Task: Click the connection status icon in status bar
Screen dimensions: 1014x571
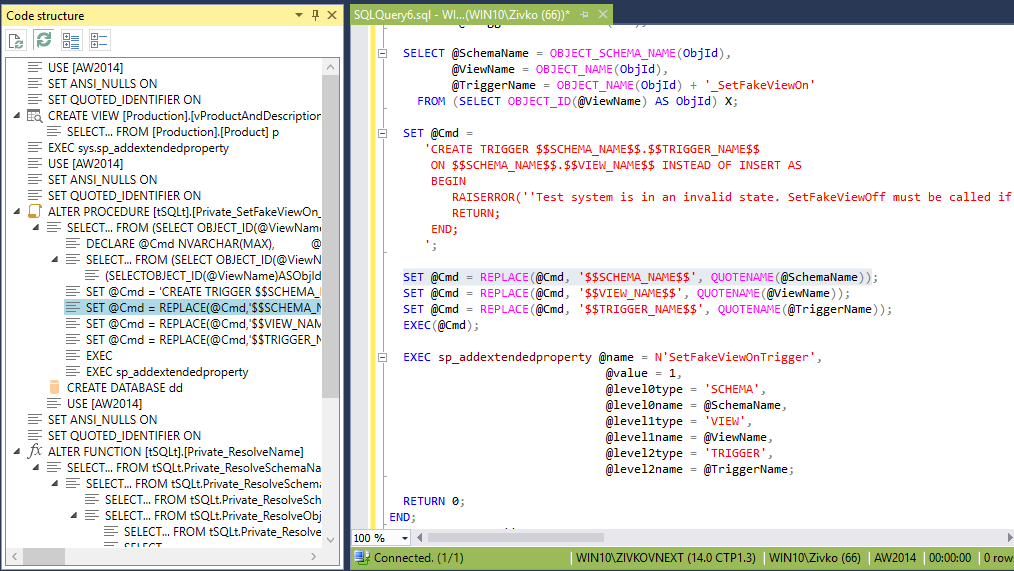Action: click(361, 557)
